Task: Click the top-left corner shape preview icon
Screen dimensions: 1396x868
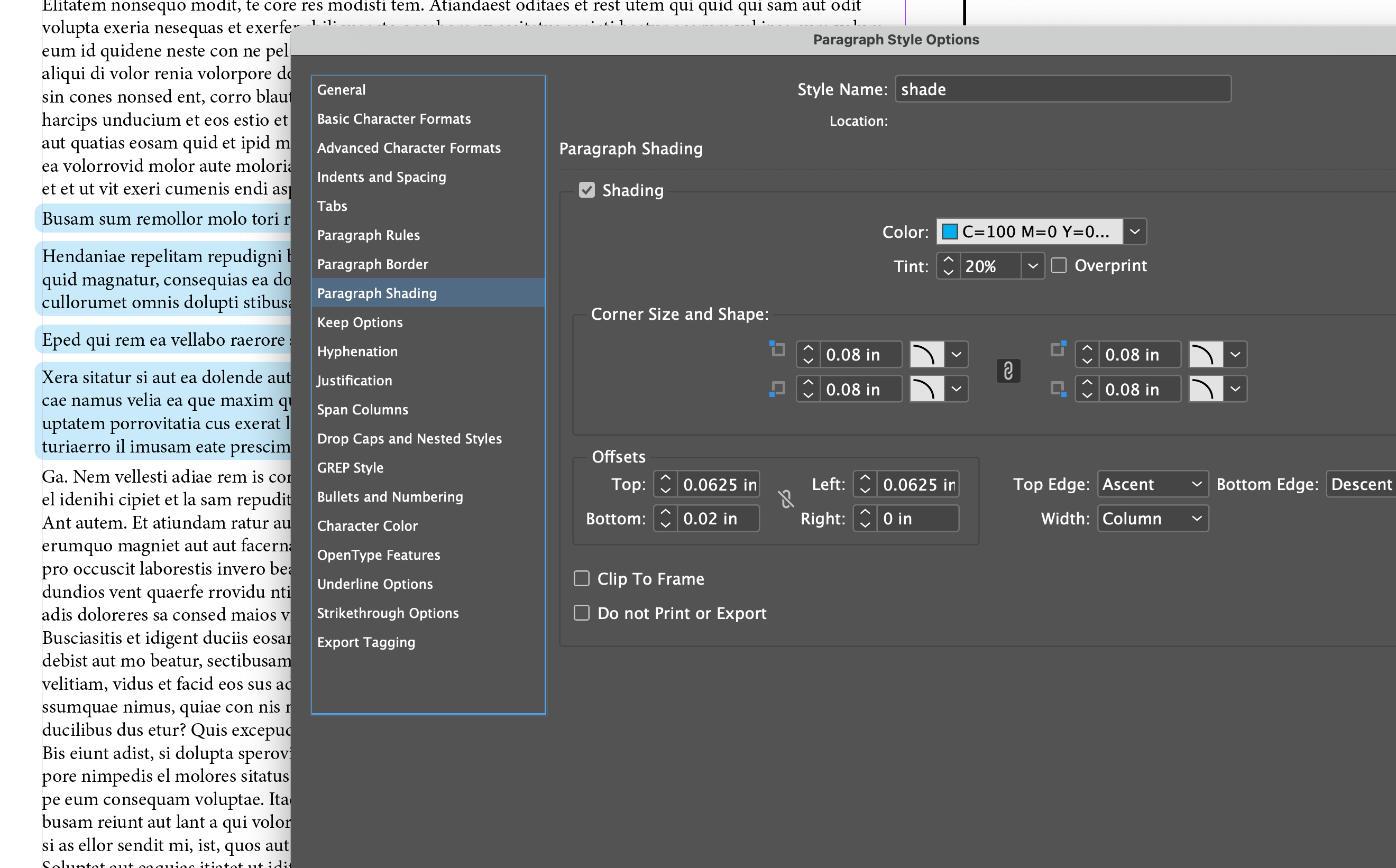Action: click(x=927, y=354)
